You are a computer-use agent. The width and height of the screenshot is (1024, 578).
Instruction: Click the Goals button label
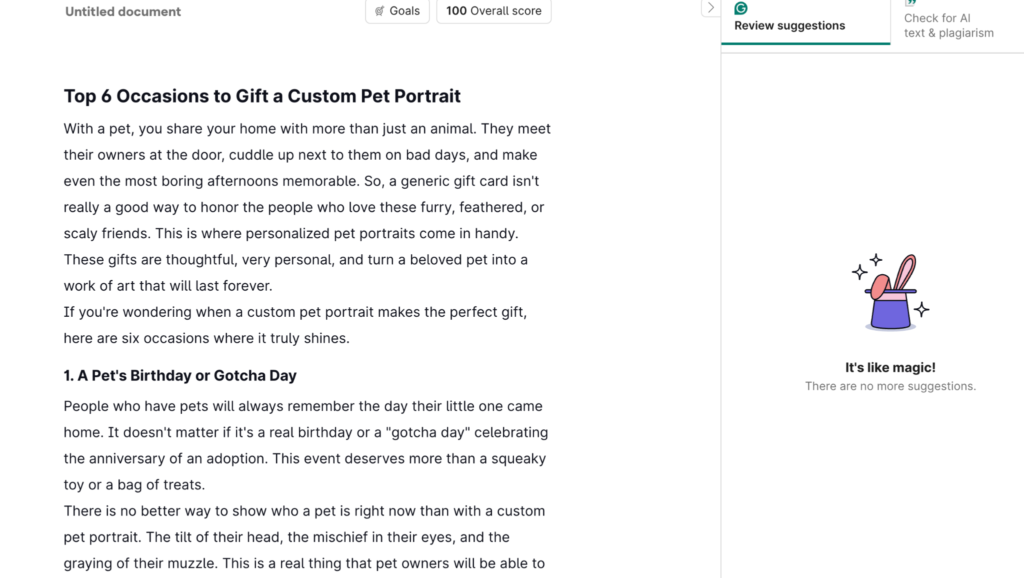405,11
